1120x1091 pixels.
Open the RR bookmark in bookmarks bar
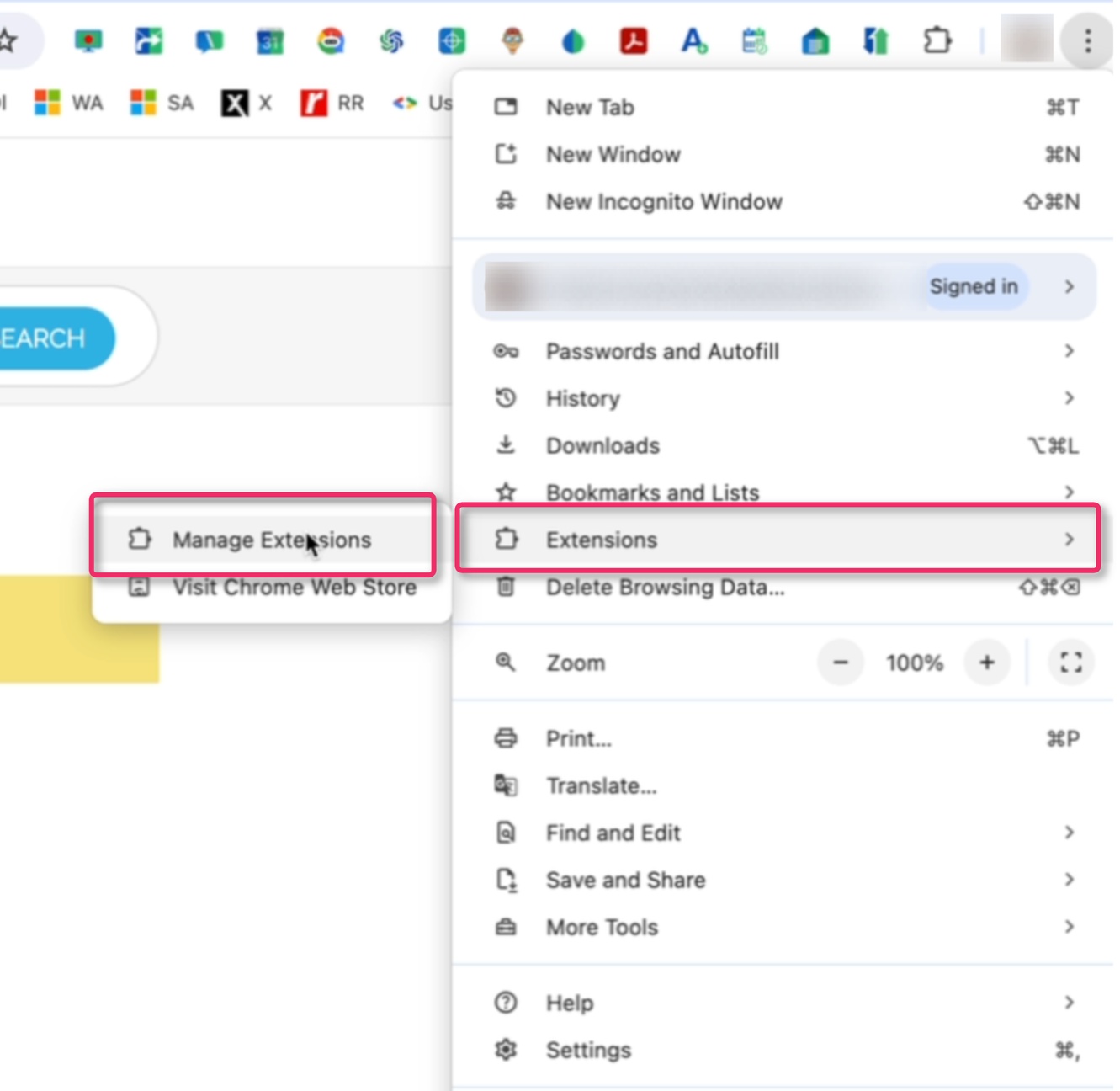(332, 104)
